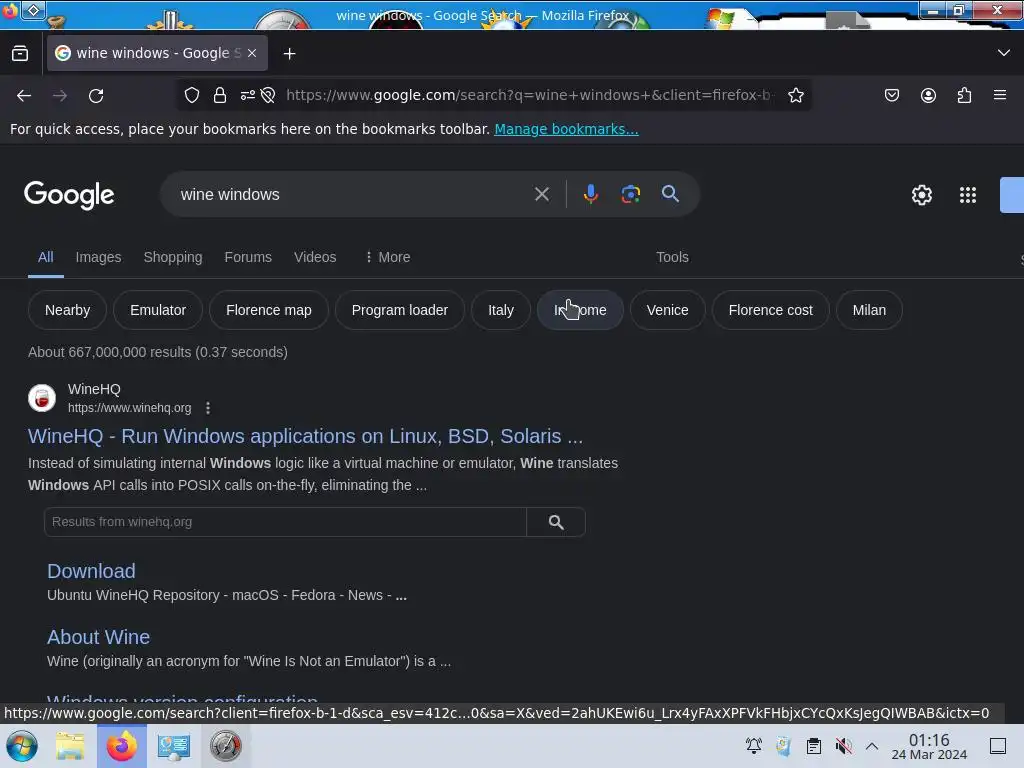The width and height of the screenshot is (1024, 768).
Task: Focus the Firefox address bar URL
Action: pos(529,95)
